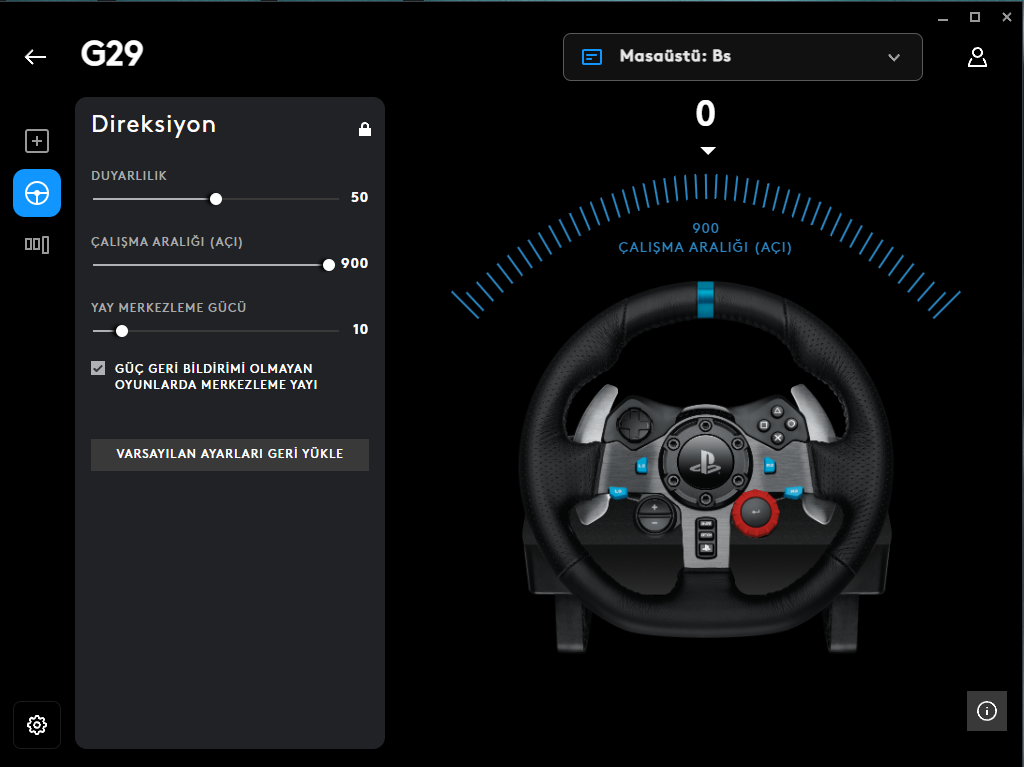
Task: Click the red rotary dial on wheel
Action: coord(756,513)
